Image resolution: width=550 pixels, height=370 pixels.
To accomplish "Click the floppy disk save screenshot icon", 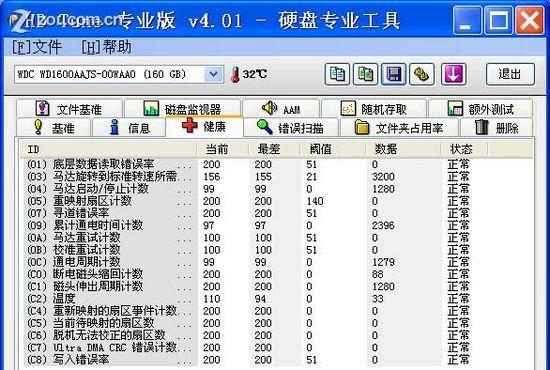I will tap(394, 74).
